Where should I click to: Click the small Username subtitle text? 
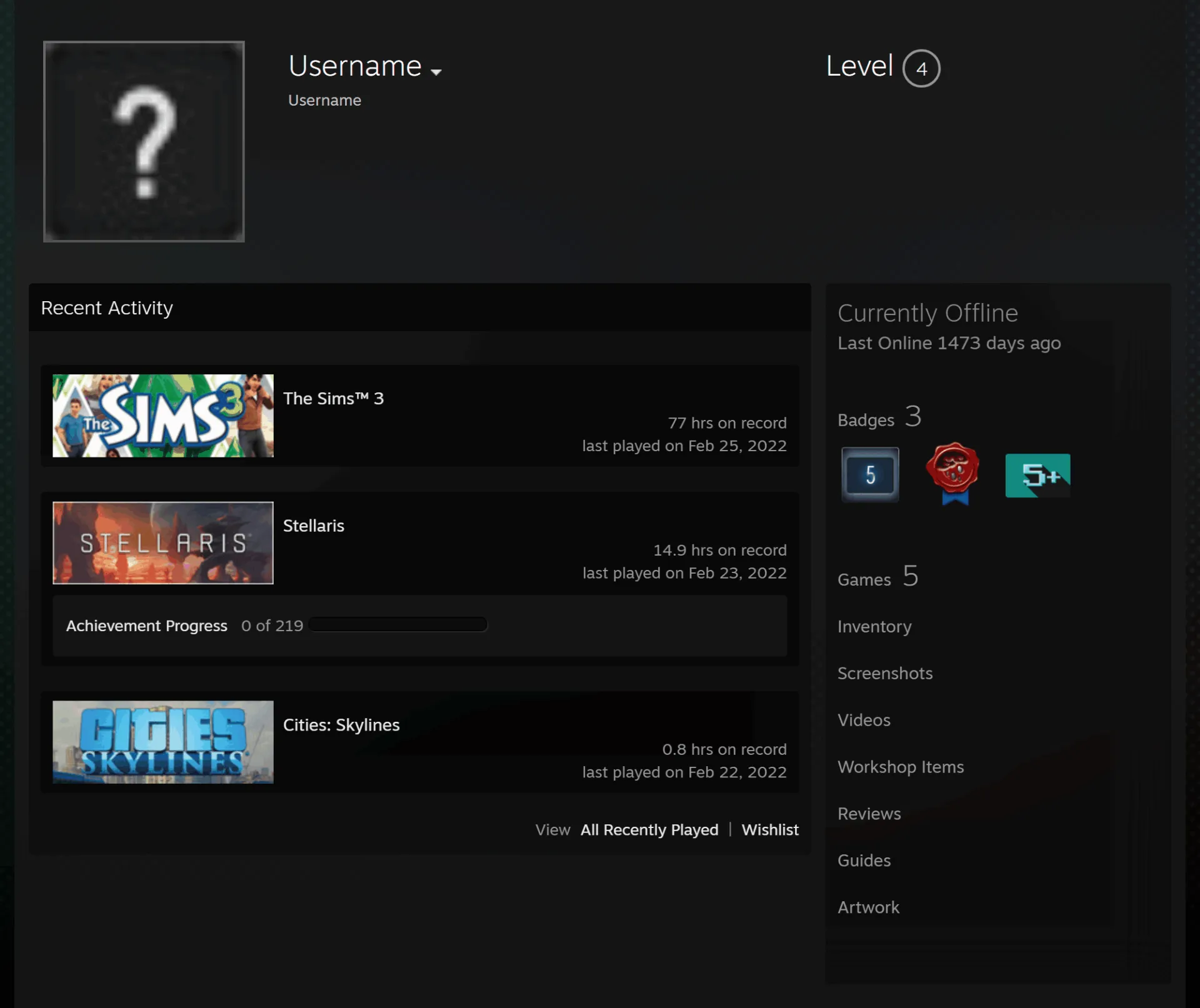324,101
